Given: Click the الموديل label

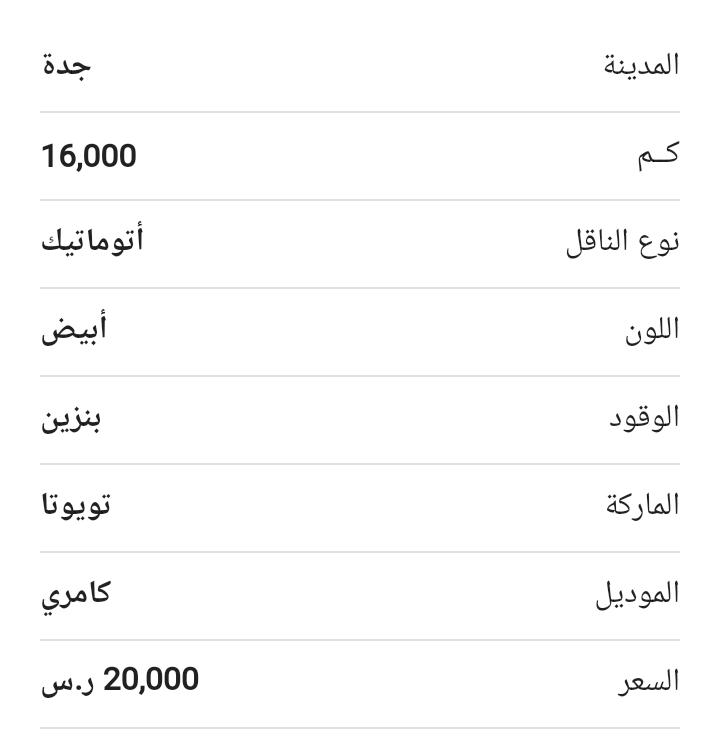Looking at the screenshot, I should point(638,594).
